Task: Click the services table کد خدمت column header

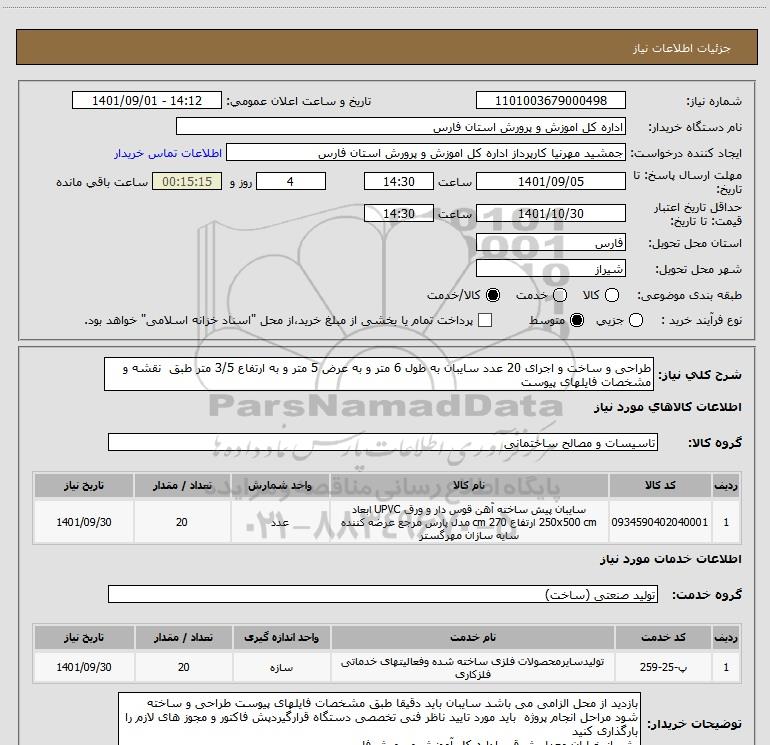Action: click(x=663, y=637)
